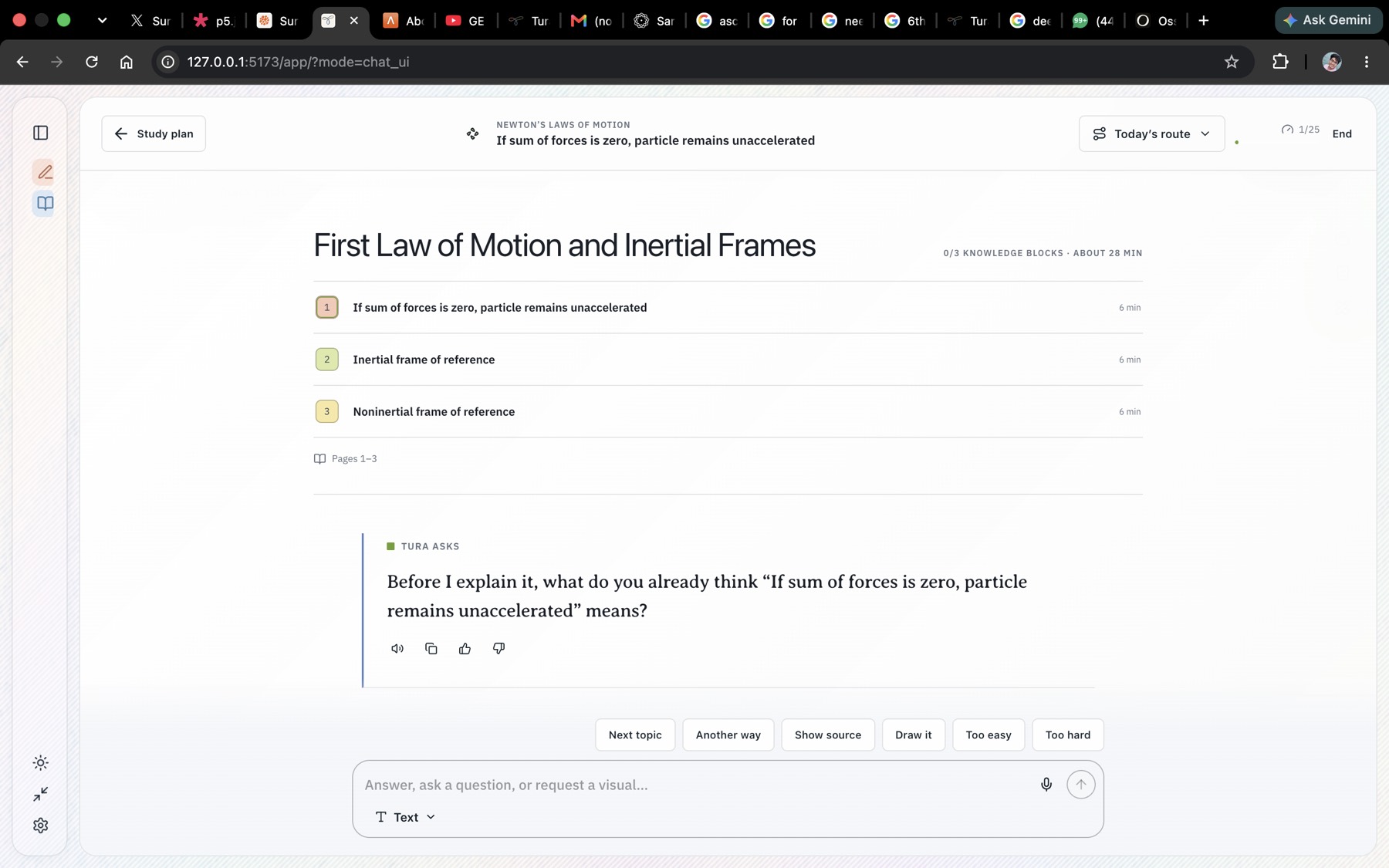Click the Next topic chip
This screenshot has height=868, width=1389.
click(635, 735)
